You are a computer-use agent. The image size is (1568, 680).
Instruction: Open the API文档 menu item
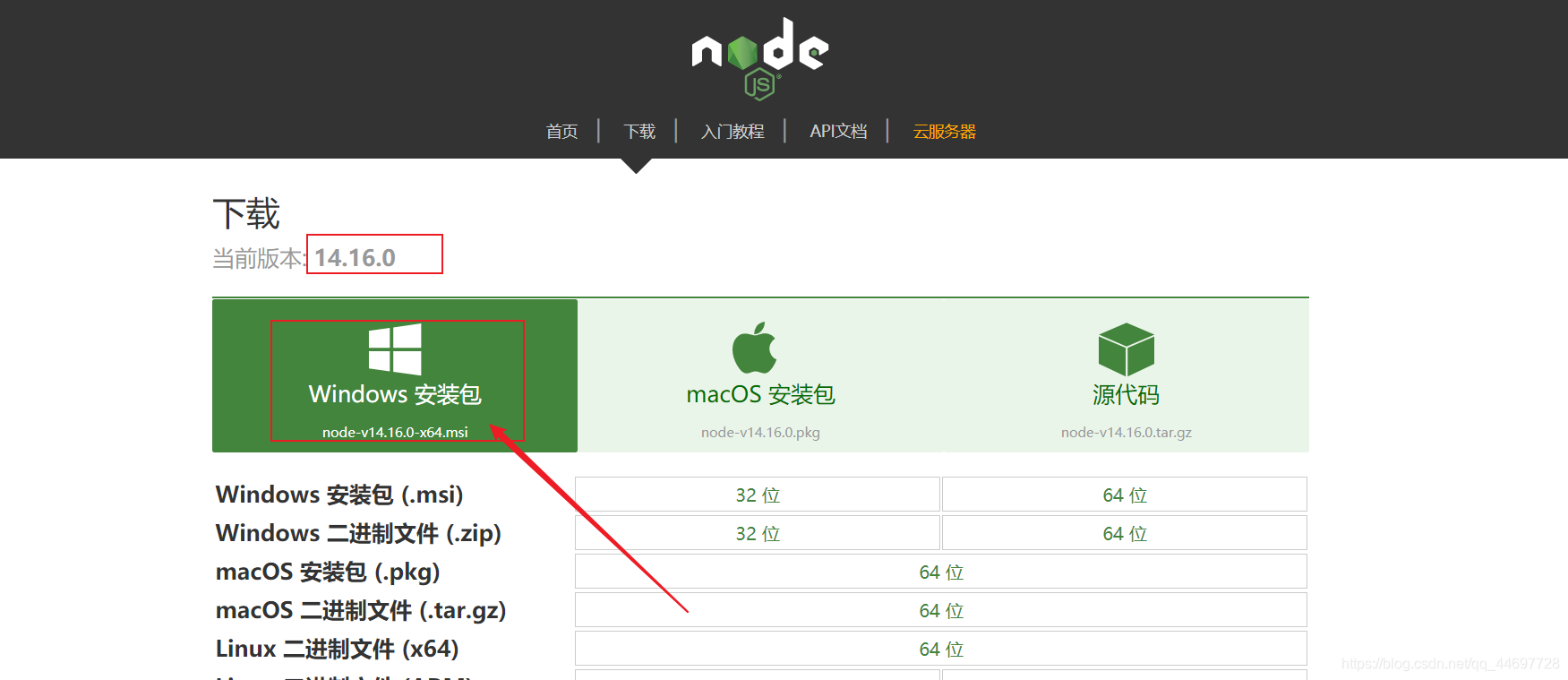point(839,131)
